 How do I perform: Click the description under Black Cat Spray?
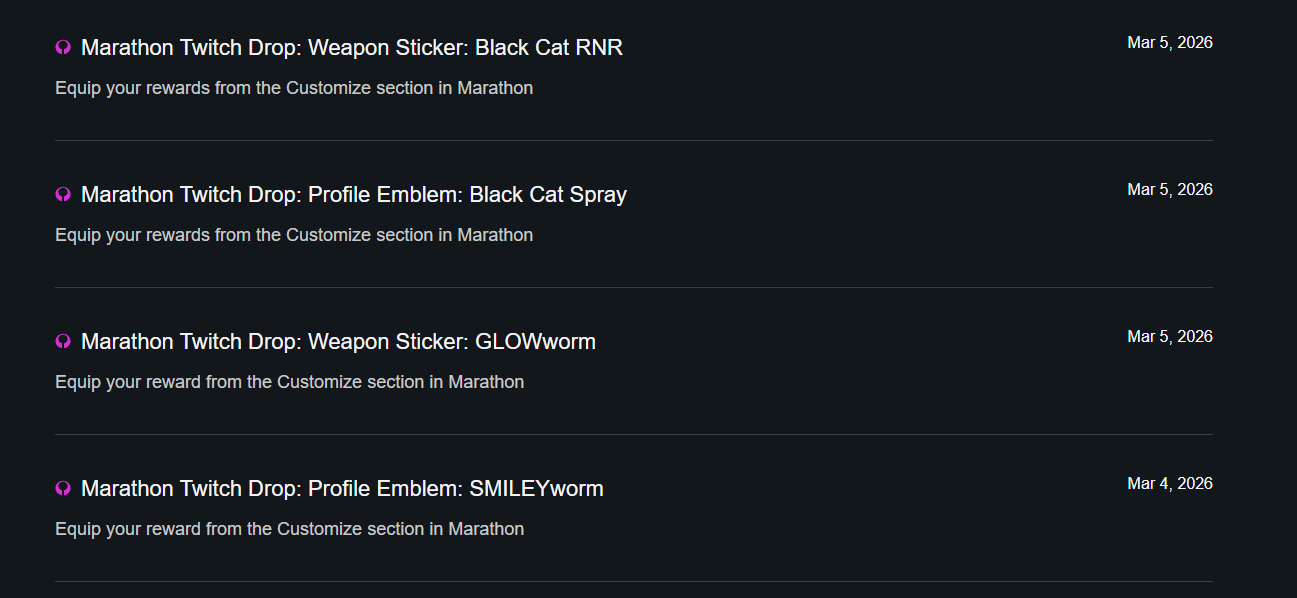tap(294, 235)
